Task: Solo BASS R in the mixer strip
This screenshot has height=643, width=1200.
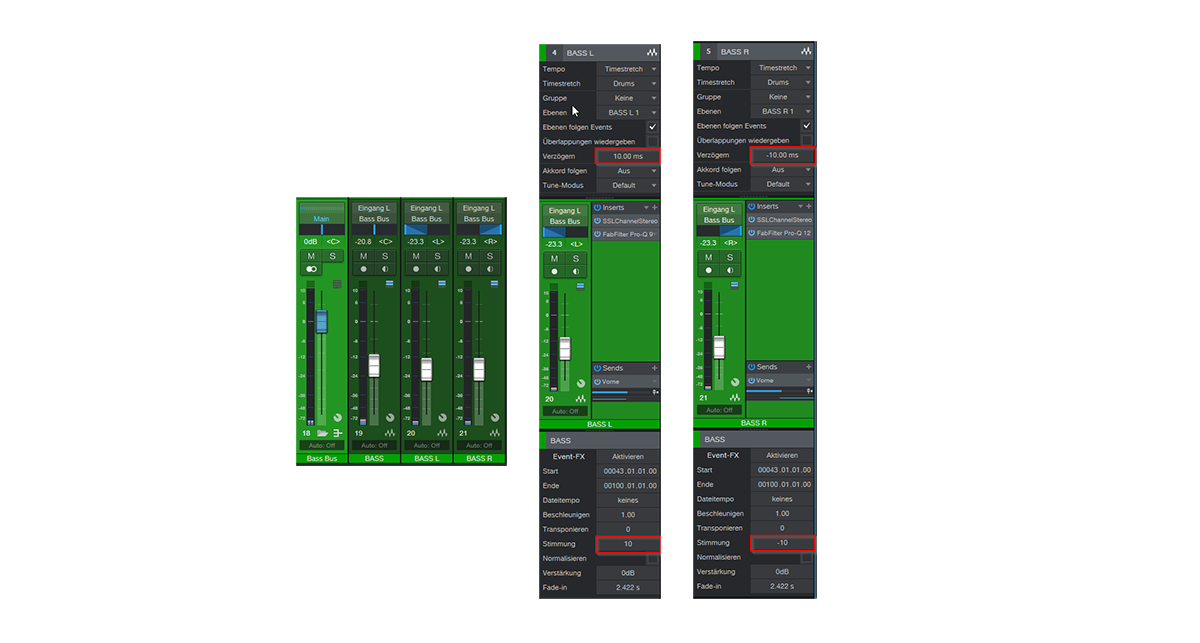Action: 491,256
